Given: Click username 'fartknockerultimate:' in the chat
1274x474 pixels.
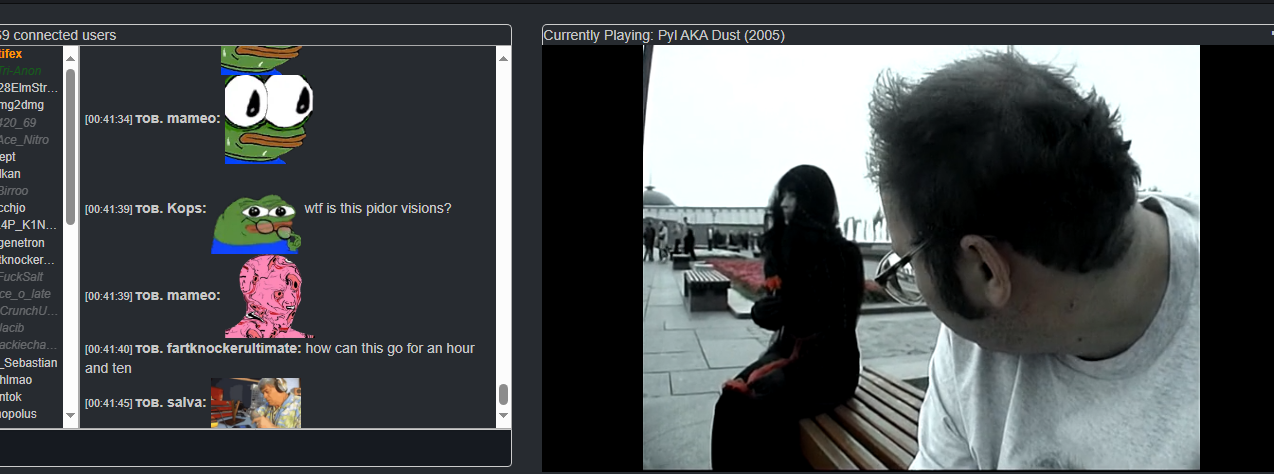Looking at the screenshot, I should [x=234, y=349].
